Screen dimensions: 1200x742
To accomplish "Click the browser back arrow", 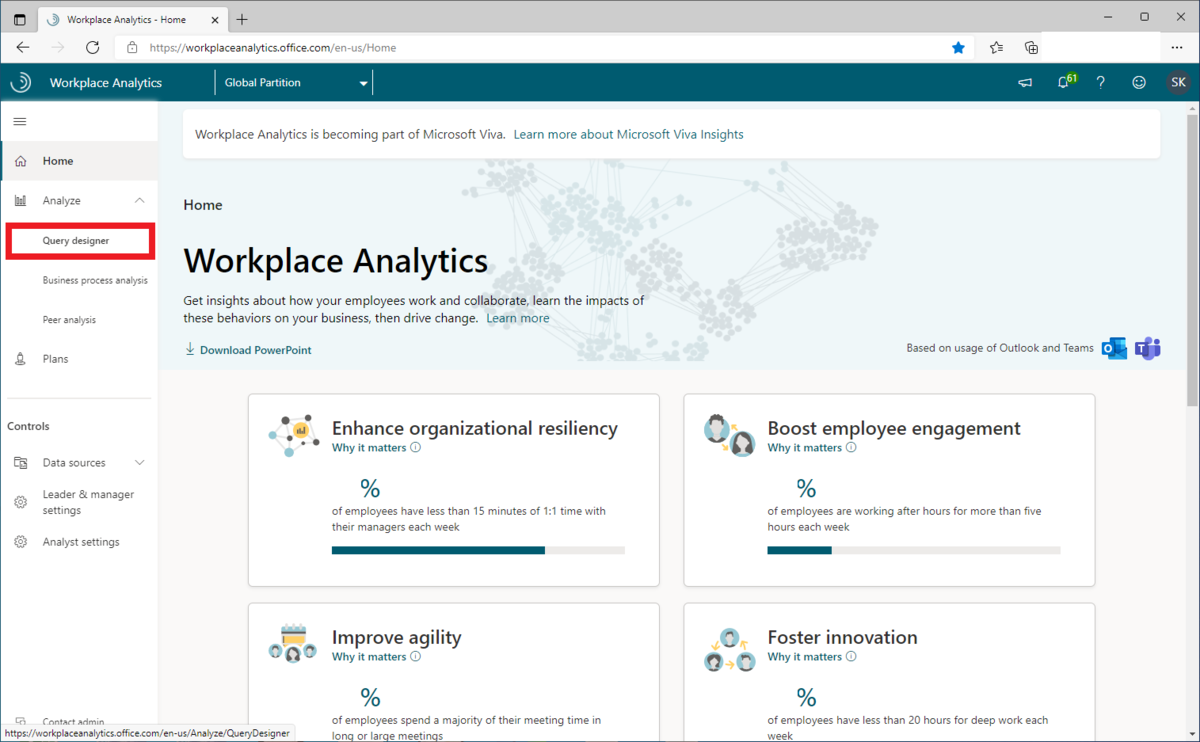I will tap(23, 47).
